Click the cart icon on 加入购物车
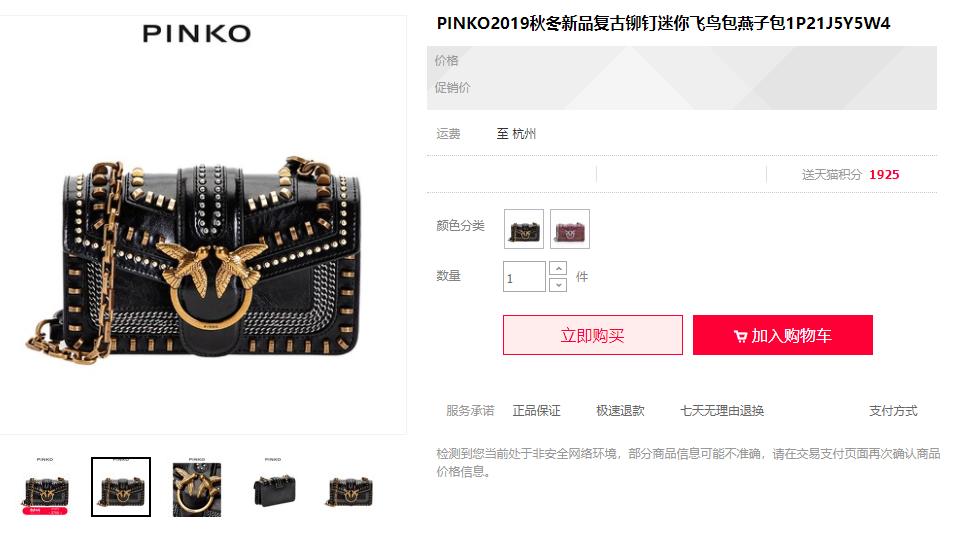Viewport: 958px width, 549px height. click(x=740, y=336)
